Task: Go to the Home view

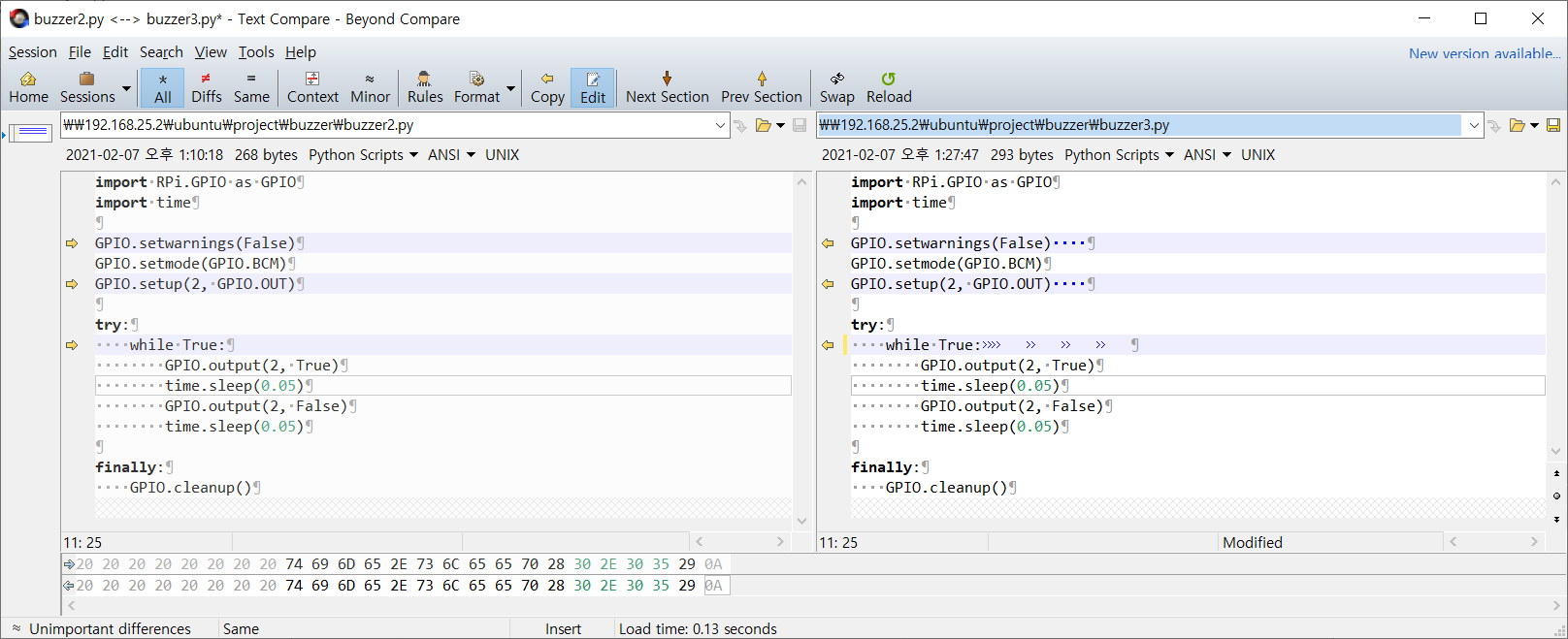Action: [x=28, y=87]
